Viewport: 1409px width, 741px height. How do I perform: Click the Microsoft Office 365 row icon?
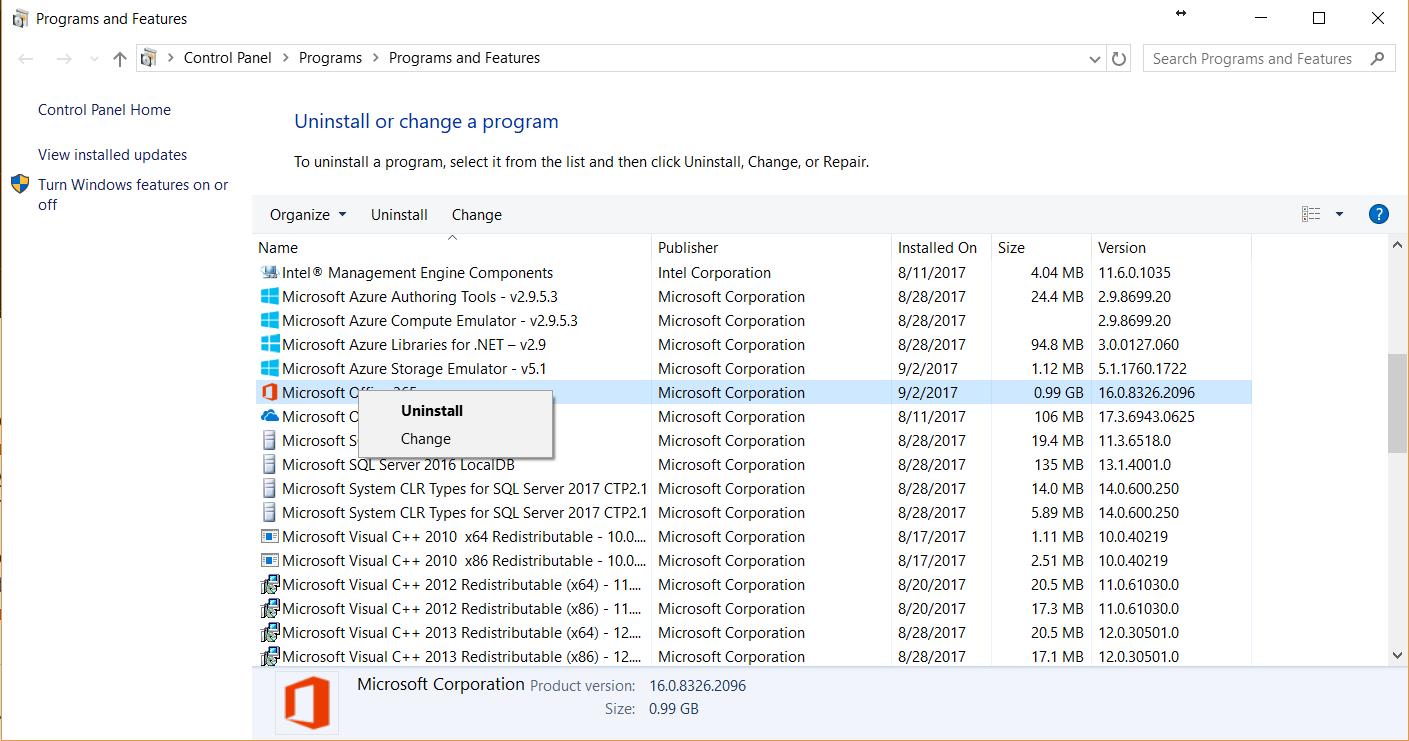tap(269, 392)
